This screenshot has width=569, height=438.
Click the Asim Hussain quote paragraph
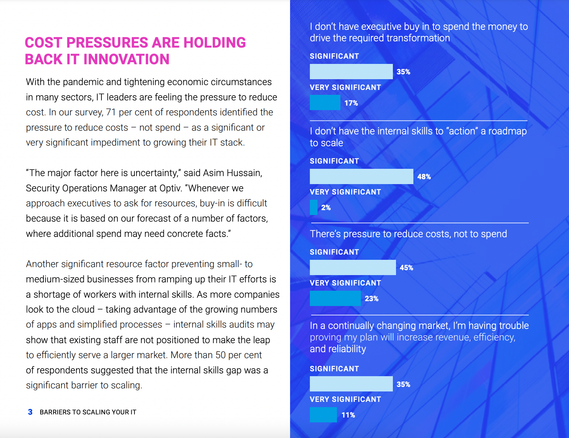[x=147, y=203]
